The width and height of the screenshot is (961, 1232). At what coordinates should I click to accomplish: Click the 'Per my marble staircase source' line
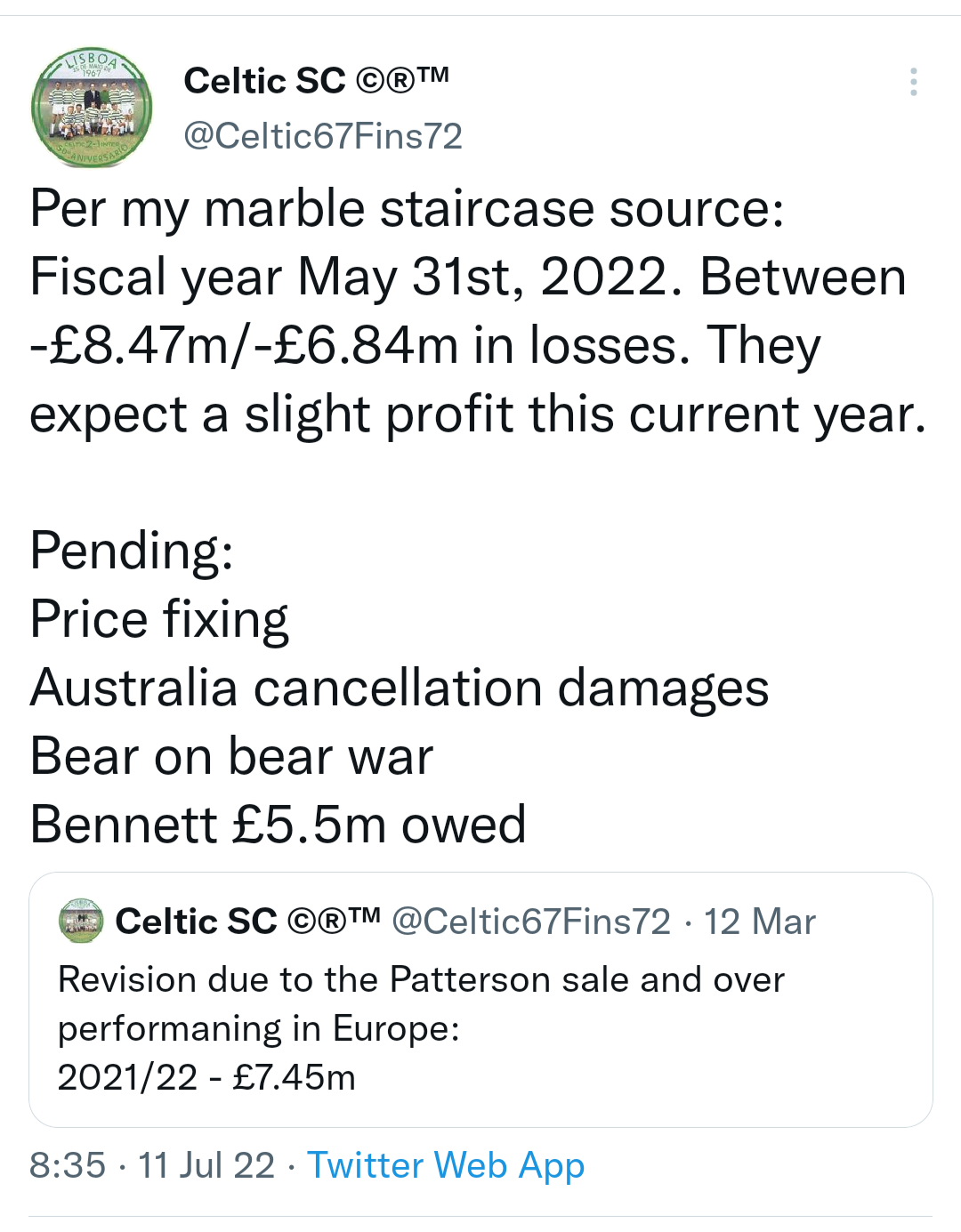coord(407,209)
